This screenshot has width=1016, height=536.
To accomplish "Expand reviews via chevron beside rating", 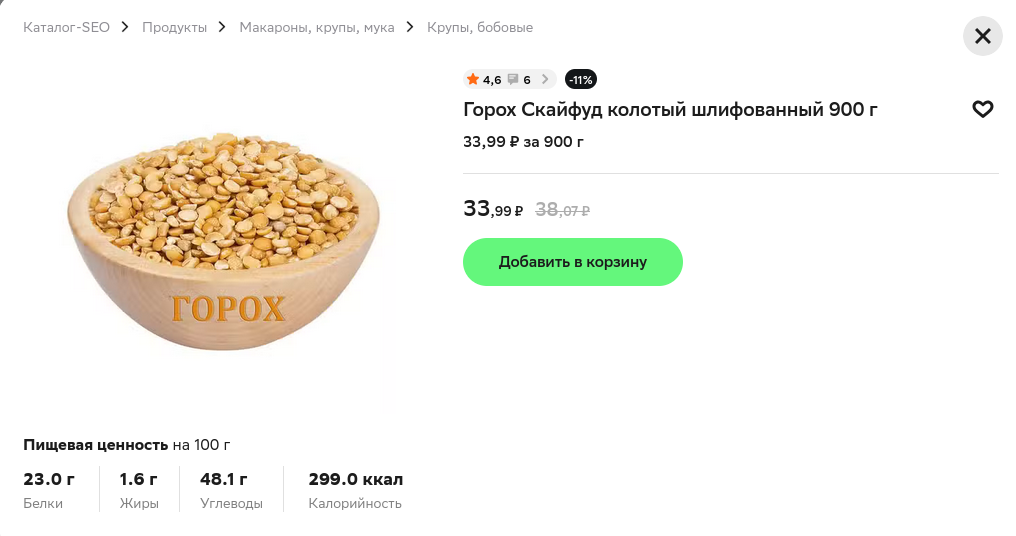I will point(545,80).
